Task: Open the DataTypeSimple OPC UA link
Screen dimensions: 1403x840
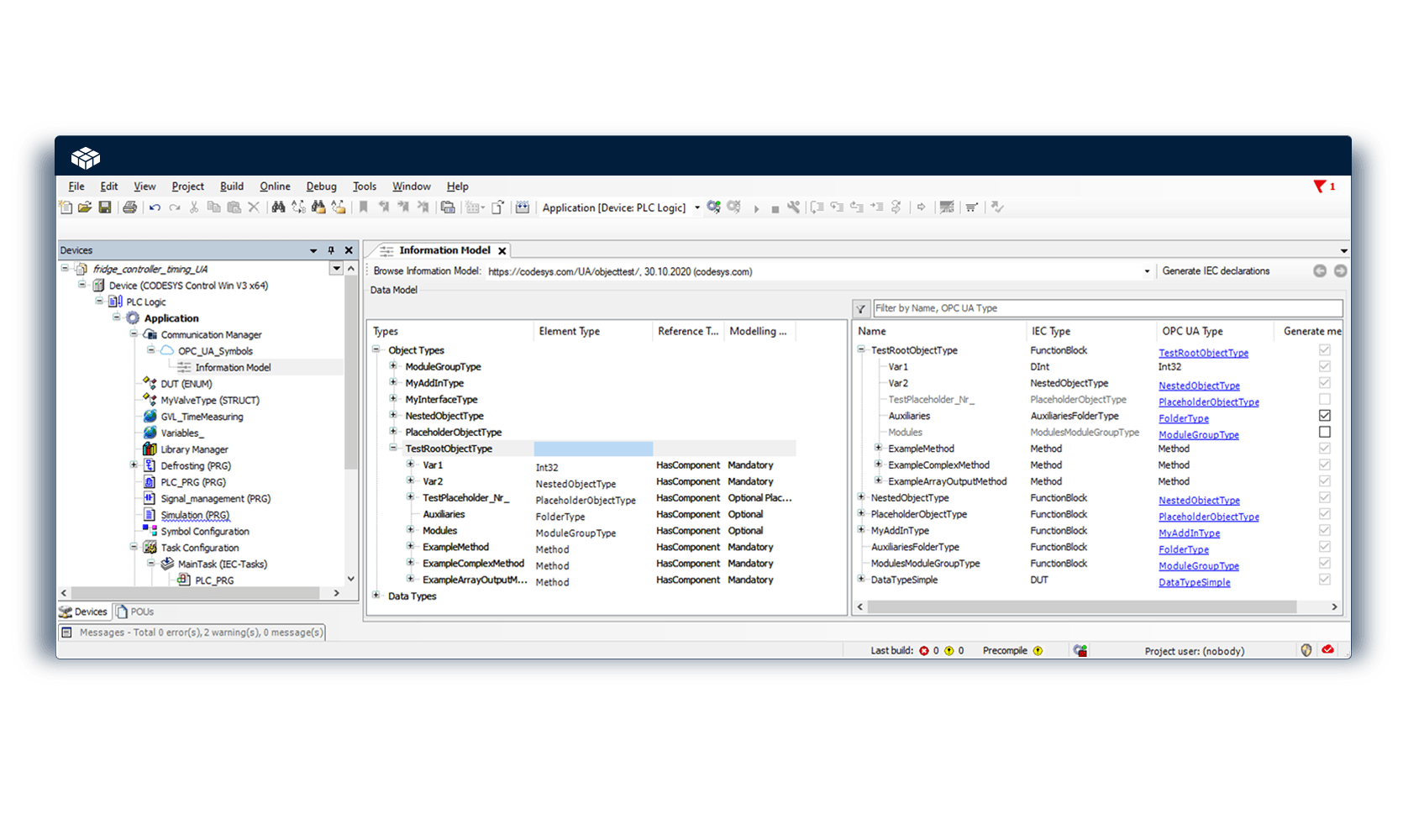Action: click(x=1194, y=582)
